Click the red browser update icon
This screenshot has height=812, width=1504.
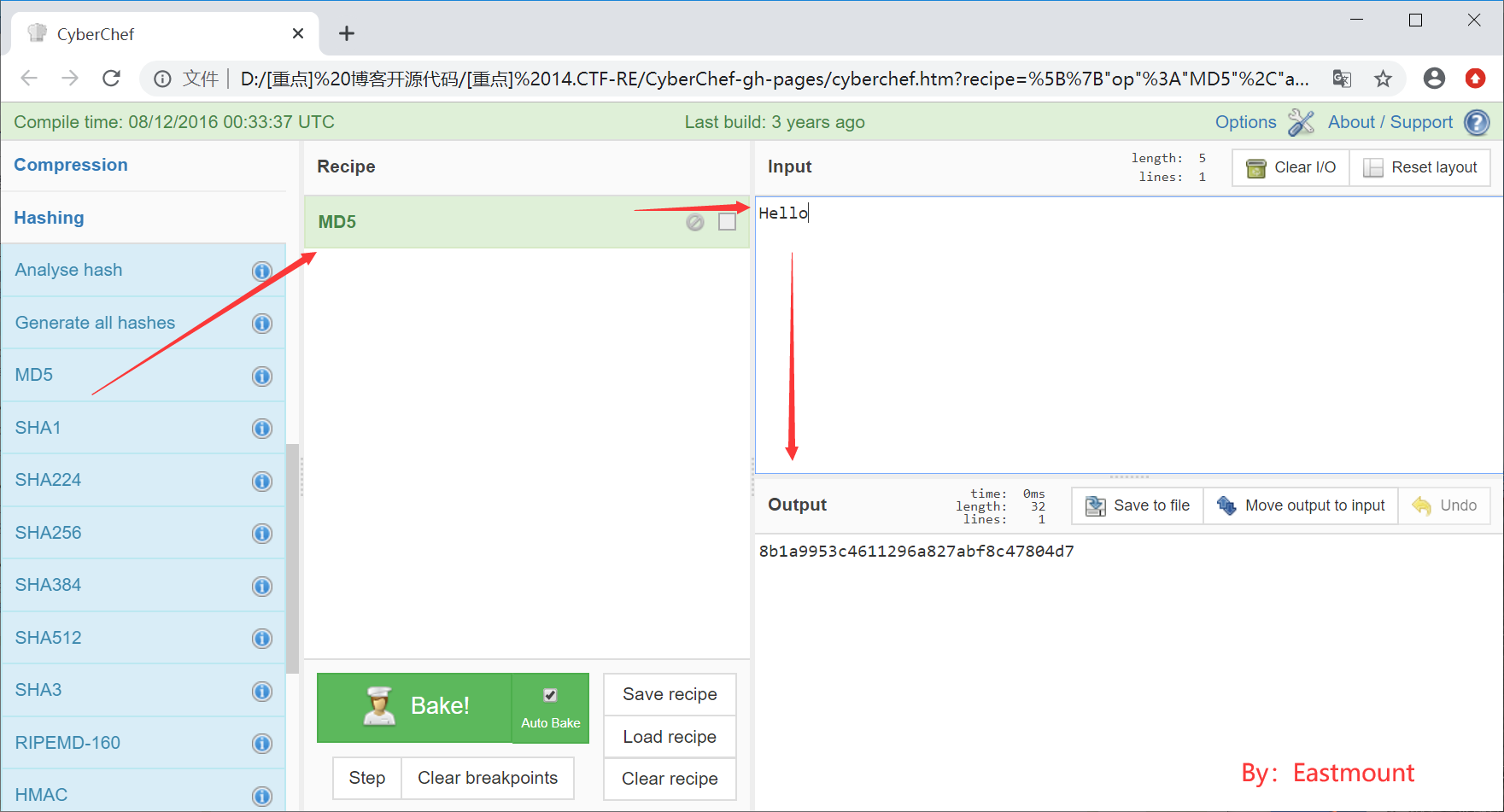click(x=1475, y=79)
